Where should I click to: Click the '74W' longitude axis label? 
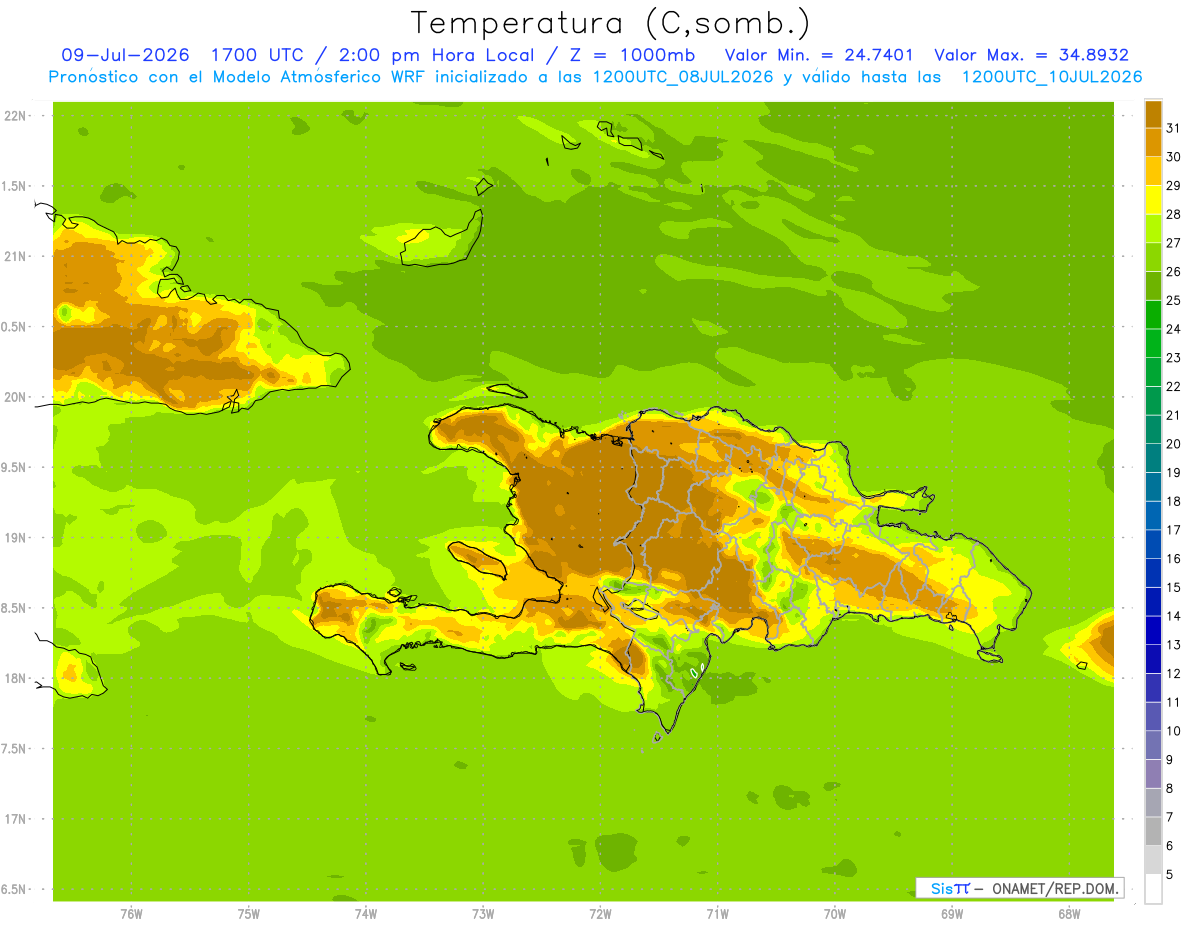click(365, 914)
